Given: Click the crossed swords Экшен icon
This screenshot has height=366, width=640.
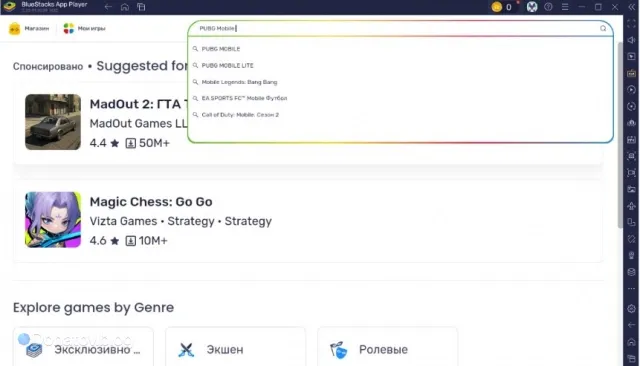Looking at the screenshot, I should [x=187, y=350].
